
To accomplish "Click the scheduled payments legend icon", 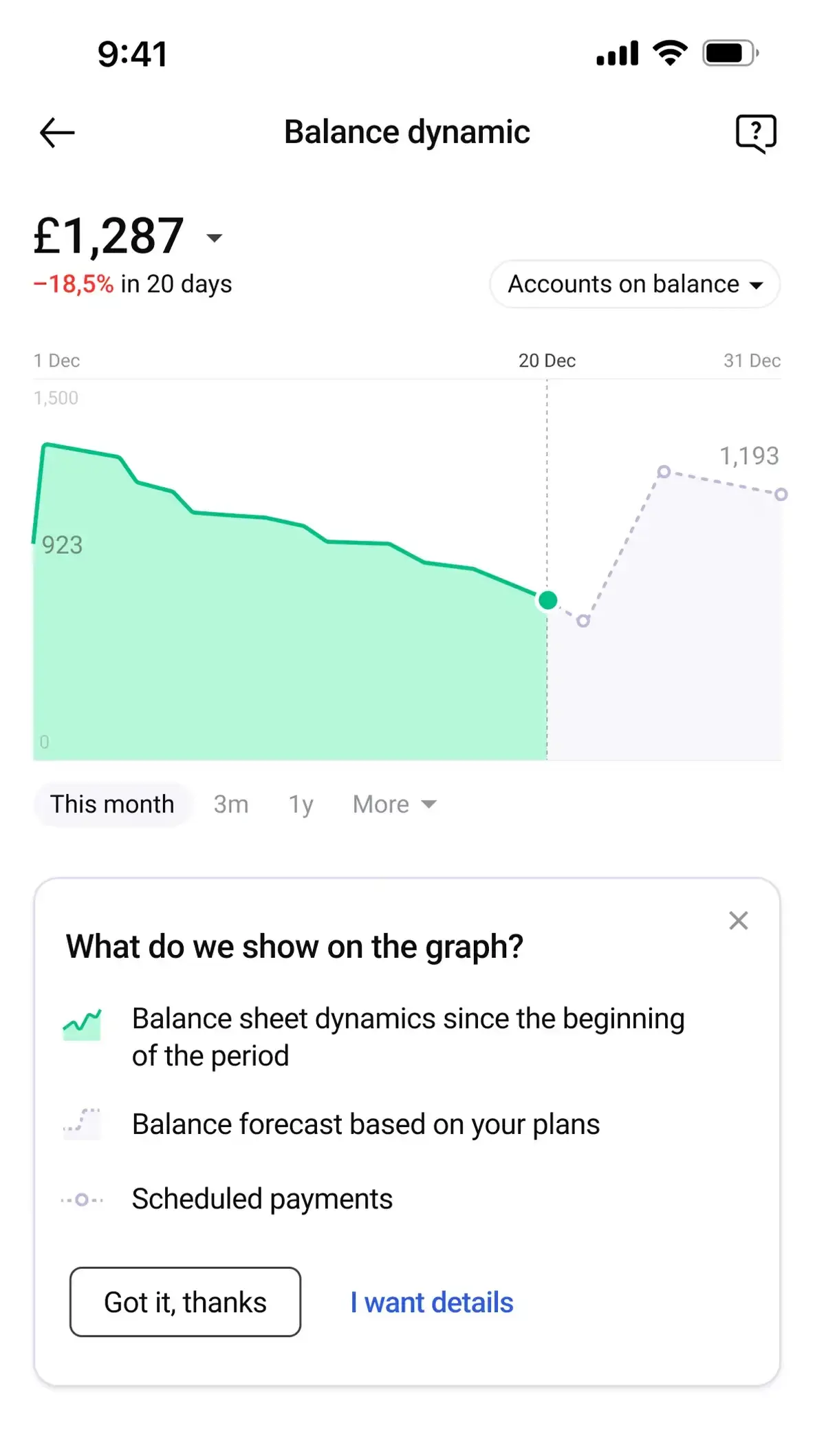I will pos(82,1198).
